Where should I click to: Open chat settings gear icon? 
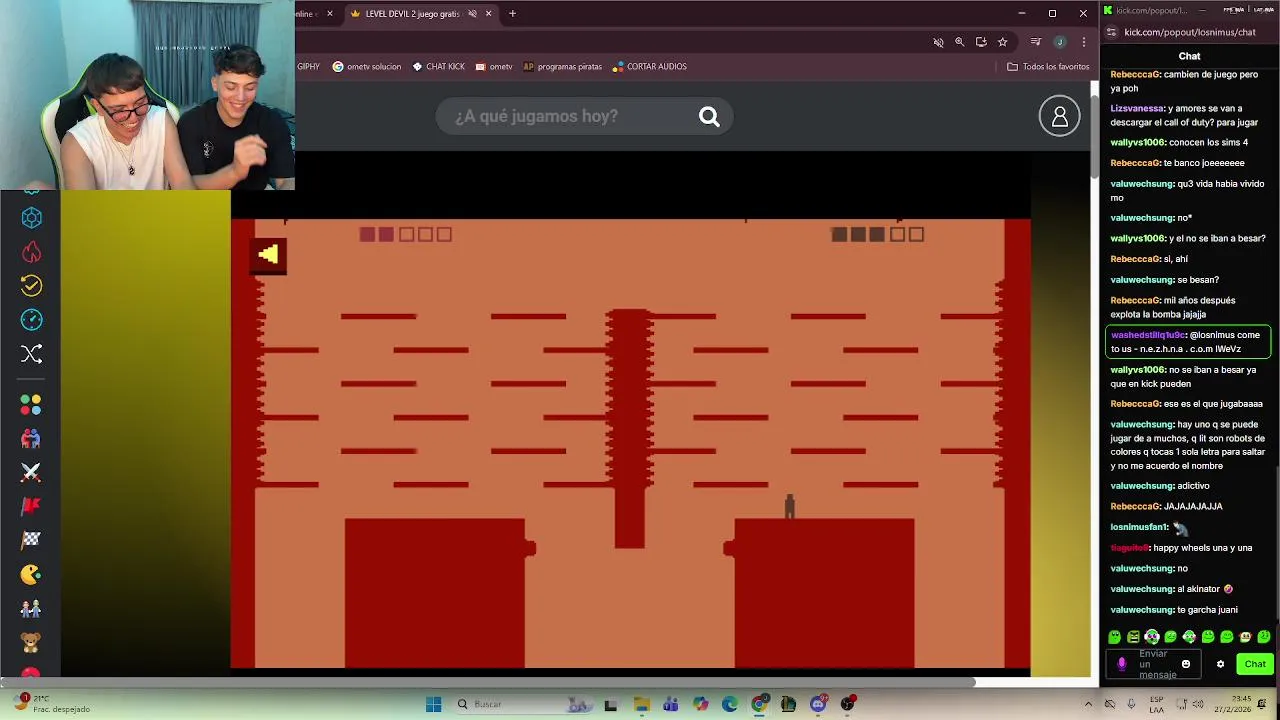pos(1220,664)
